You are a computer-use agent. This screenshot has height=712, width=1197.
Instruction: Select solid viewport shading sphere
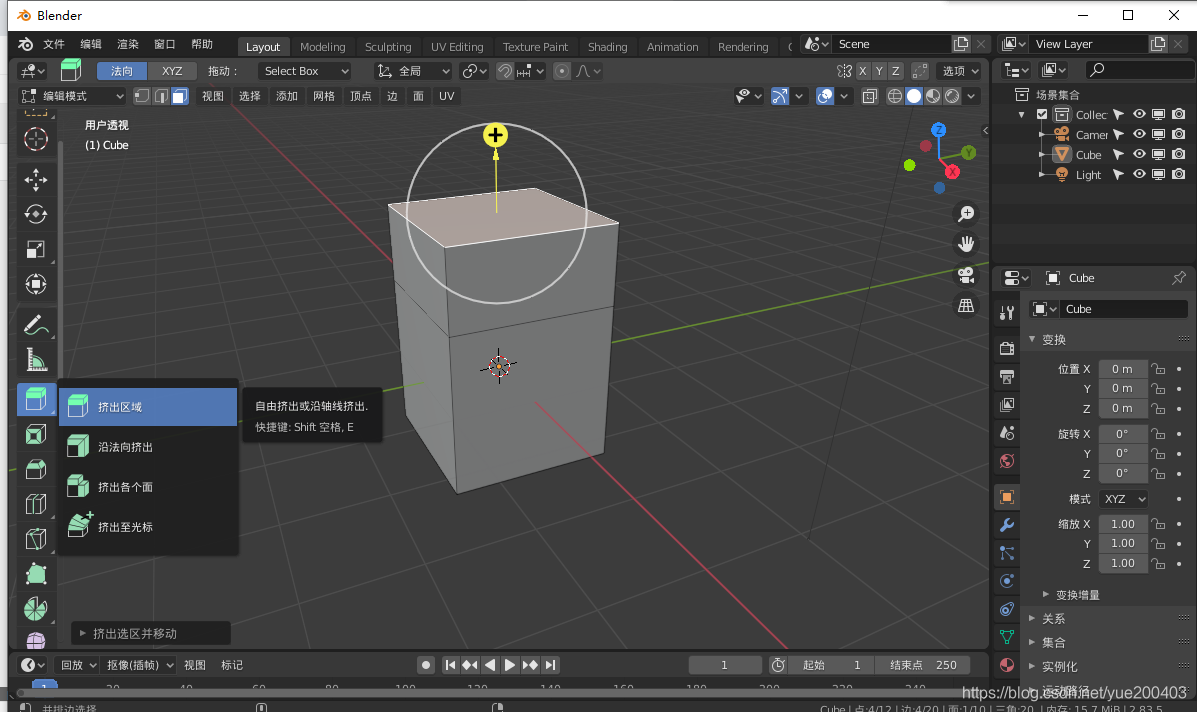tap(914, 96)
